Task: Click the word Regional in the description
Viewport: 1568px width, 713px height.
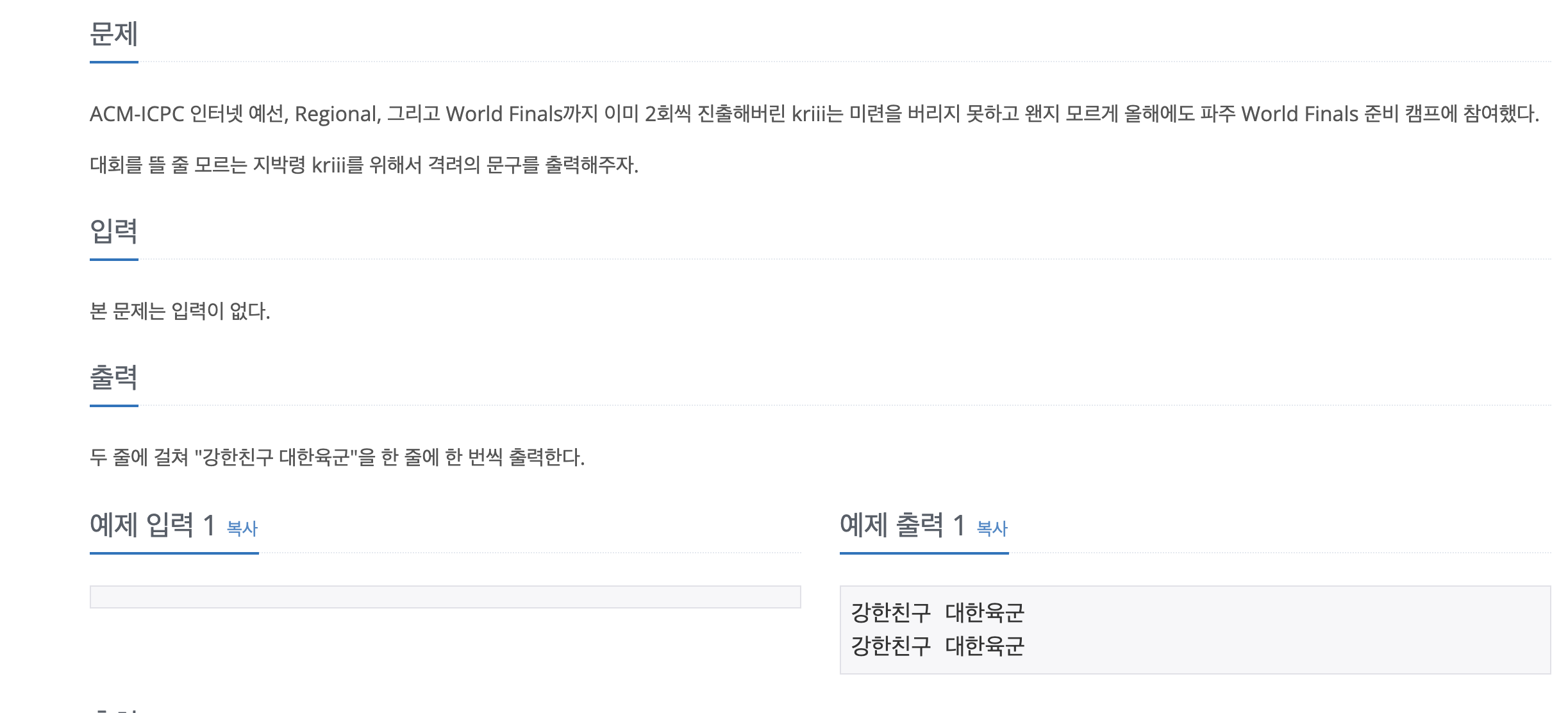Action: [338, 115]
